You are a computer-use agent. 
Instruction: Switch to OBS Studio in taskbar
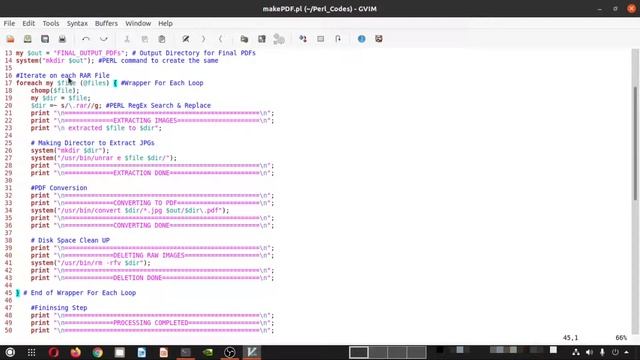pos(230,352)
